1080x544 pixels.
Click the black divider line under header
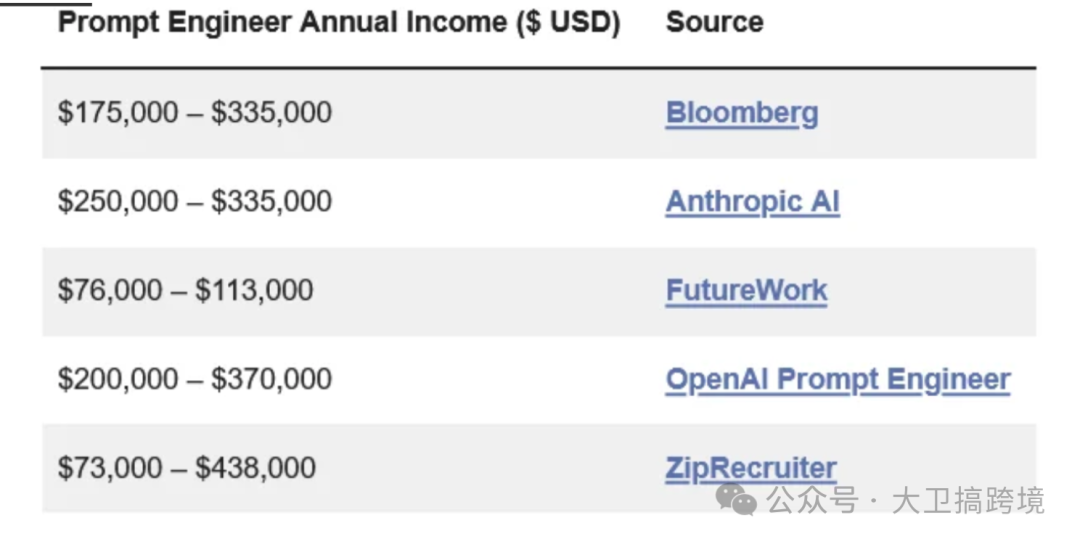pos(539,67)
